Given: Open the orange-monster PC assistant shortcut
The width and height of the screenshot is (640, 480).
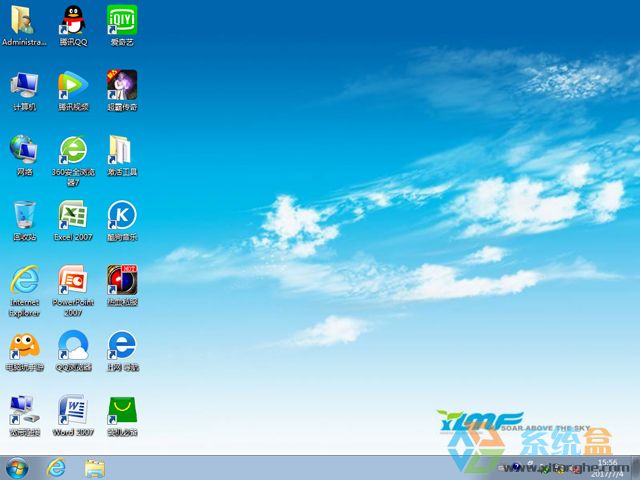Looking at the screenshot, I should [x=24, y=346].
